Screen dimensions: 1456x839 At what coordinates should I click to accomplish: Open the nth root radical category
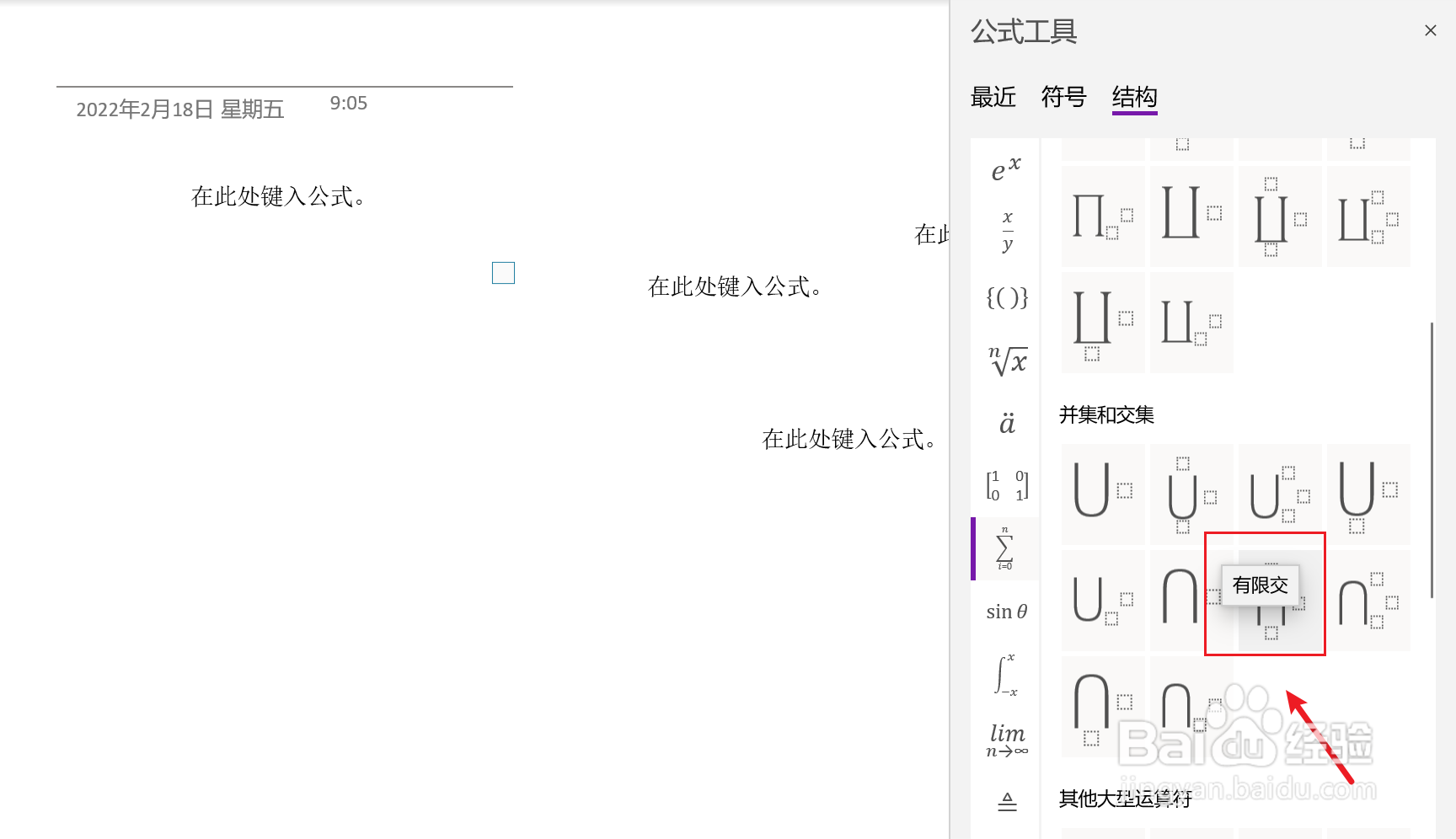pos(1006,360)
